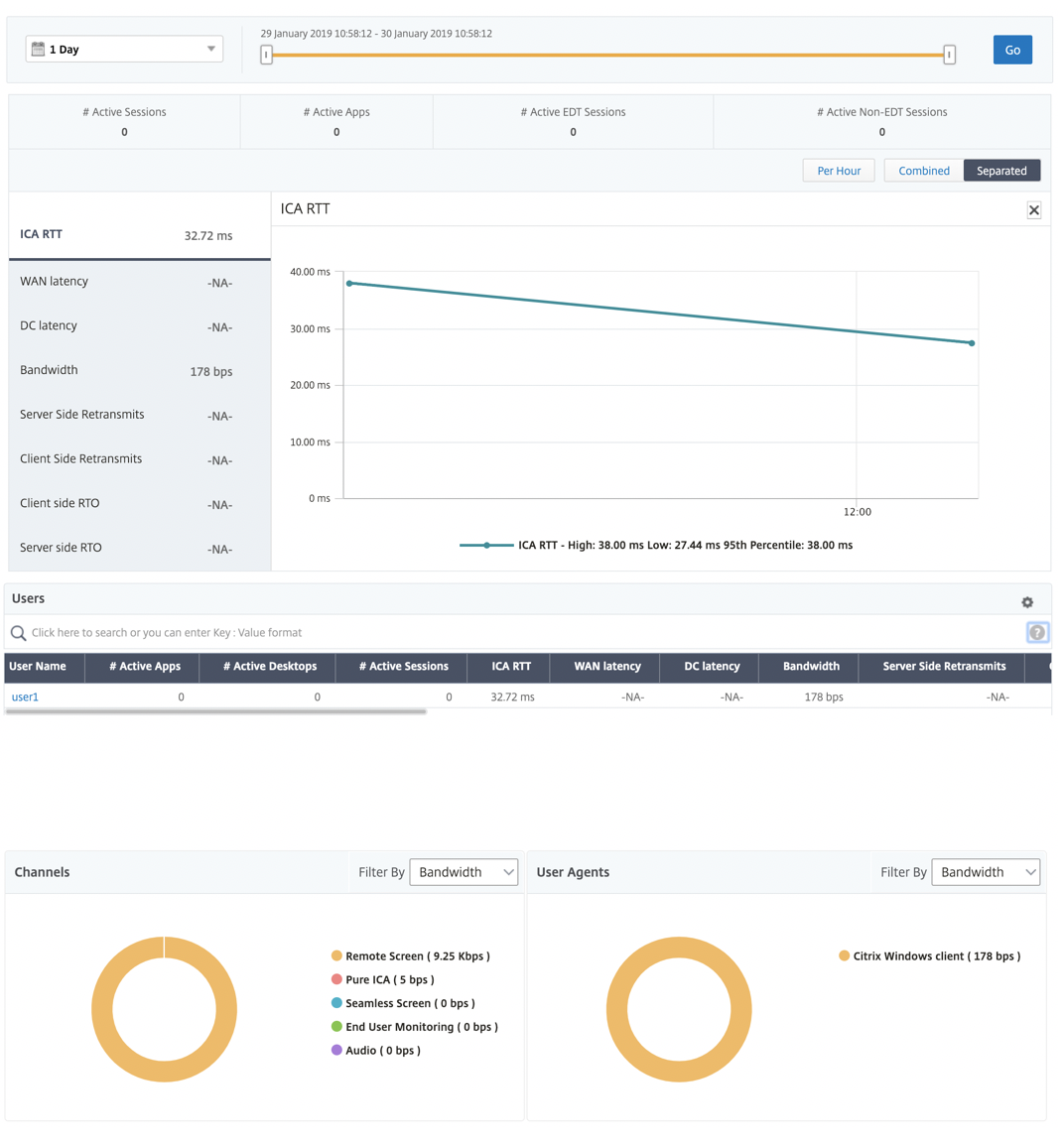Switch chart view to Combined

(923, 171)
